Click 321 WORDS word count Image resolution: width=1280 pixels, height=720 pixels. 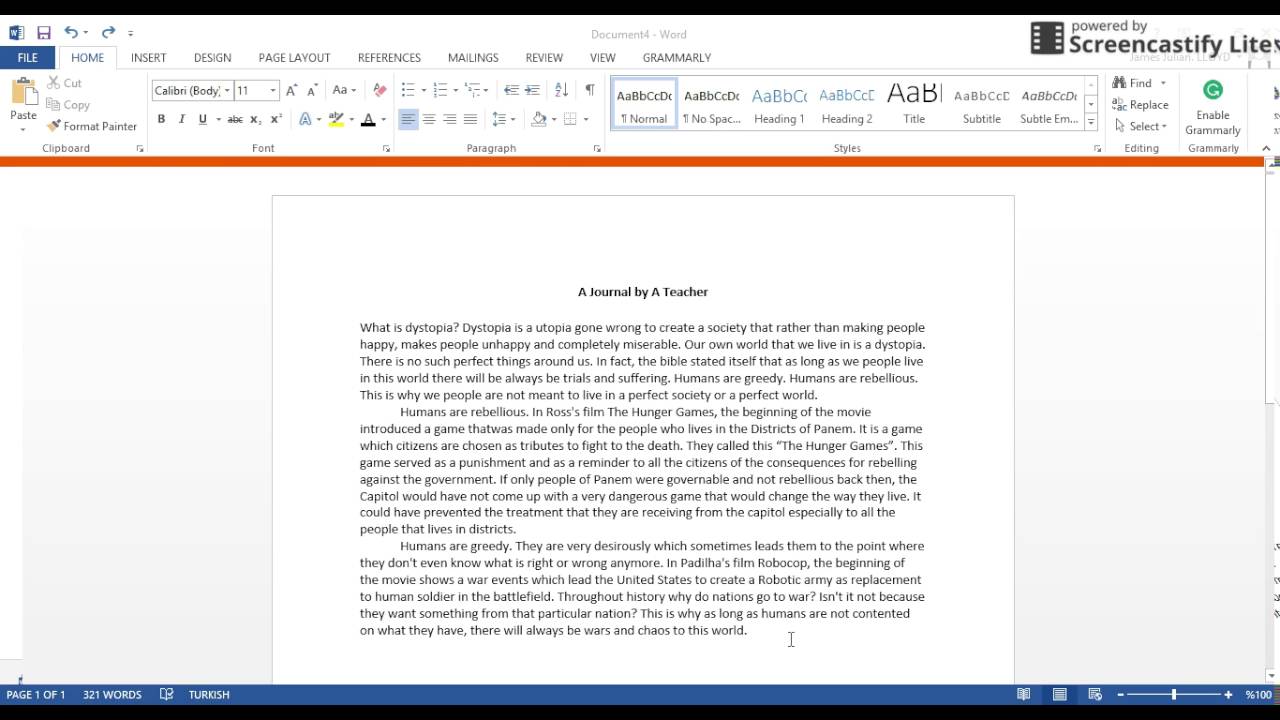coord(112,694)
